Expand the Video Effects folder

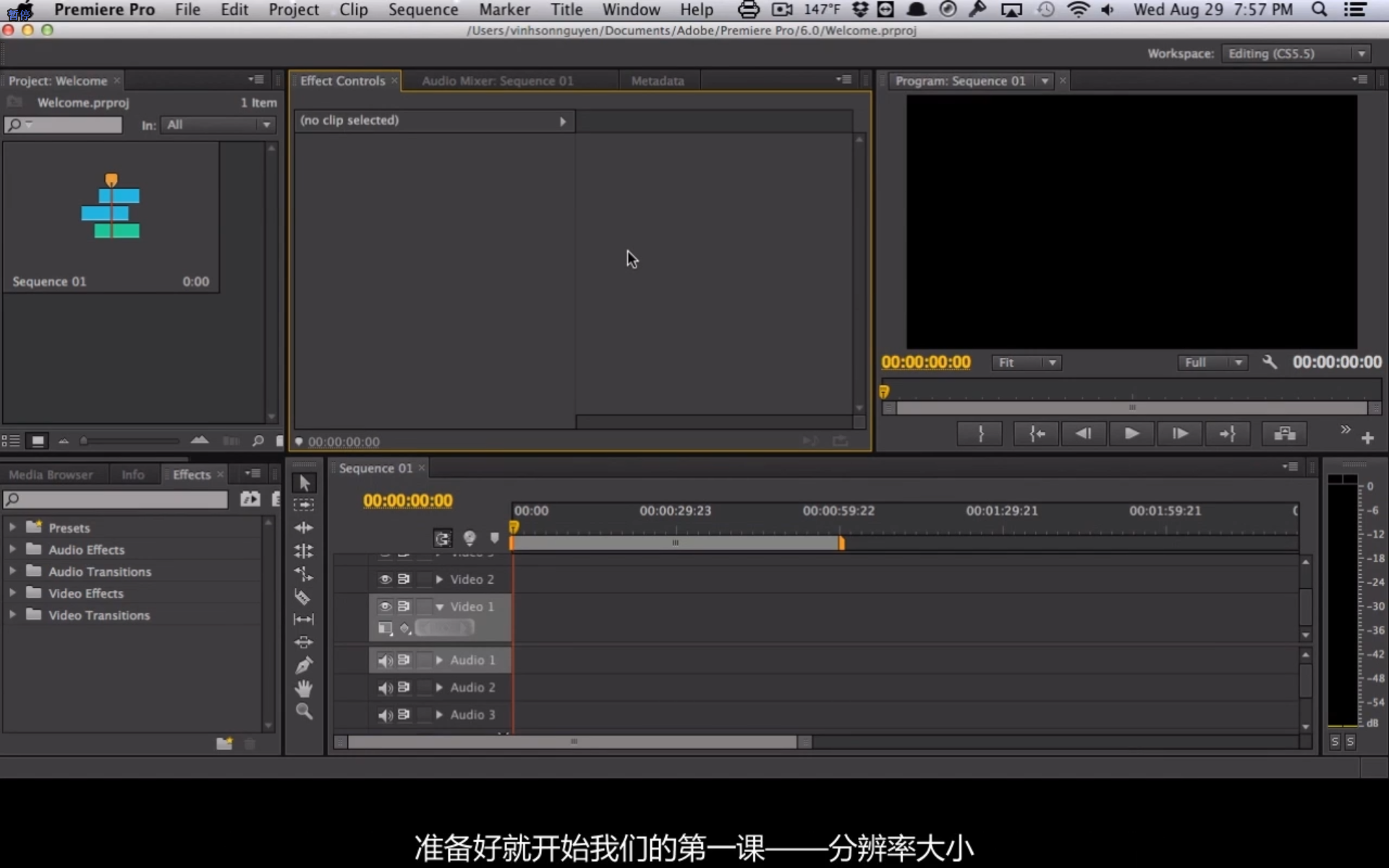pos(12,593)
